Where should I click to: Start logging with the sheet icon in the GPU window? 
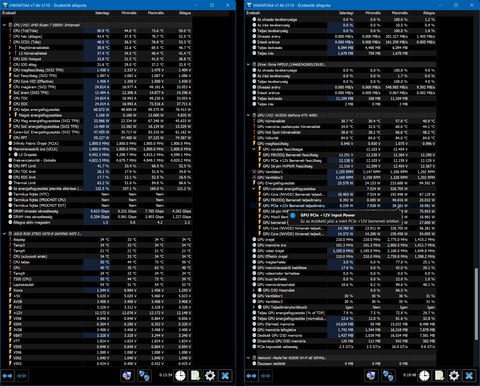(x=439, y=376)
